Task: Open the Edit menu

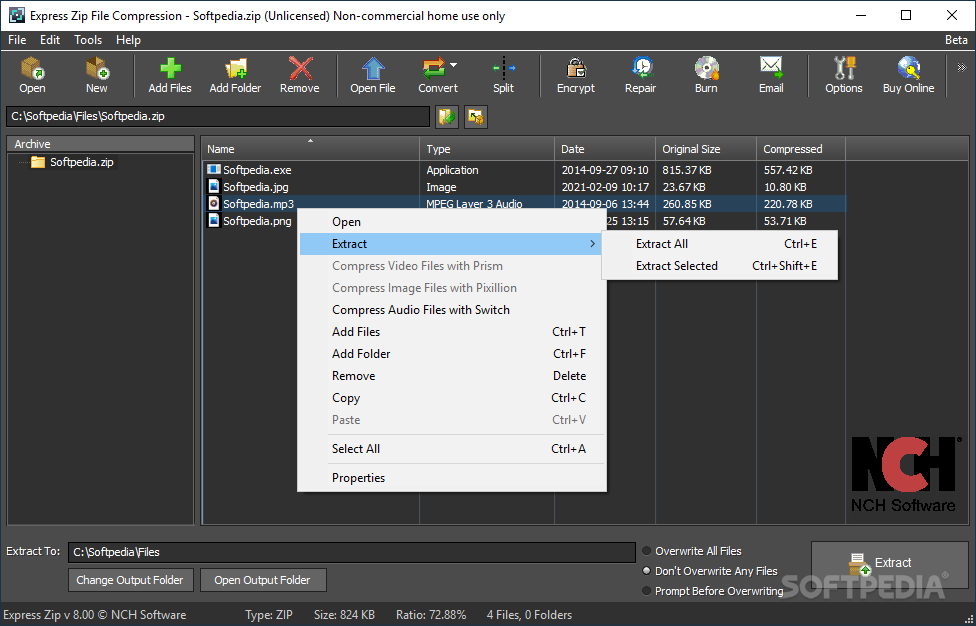Action: [x=50, y=40]
